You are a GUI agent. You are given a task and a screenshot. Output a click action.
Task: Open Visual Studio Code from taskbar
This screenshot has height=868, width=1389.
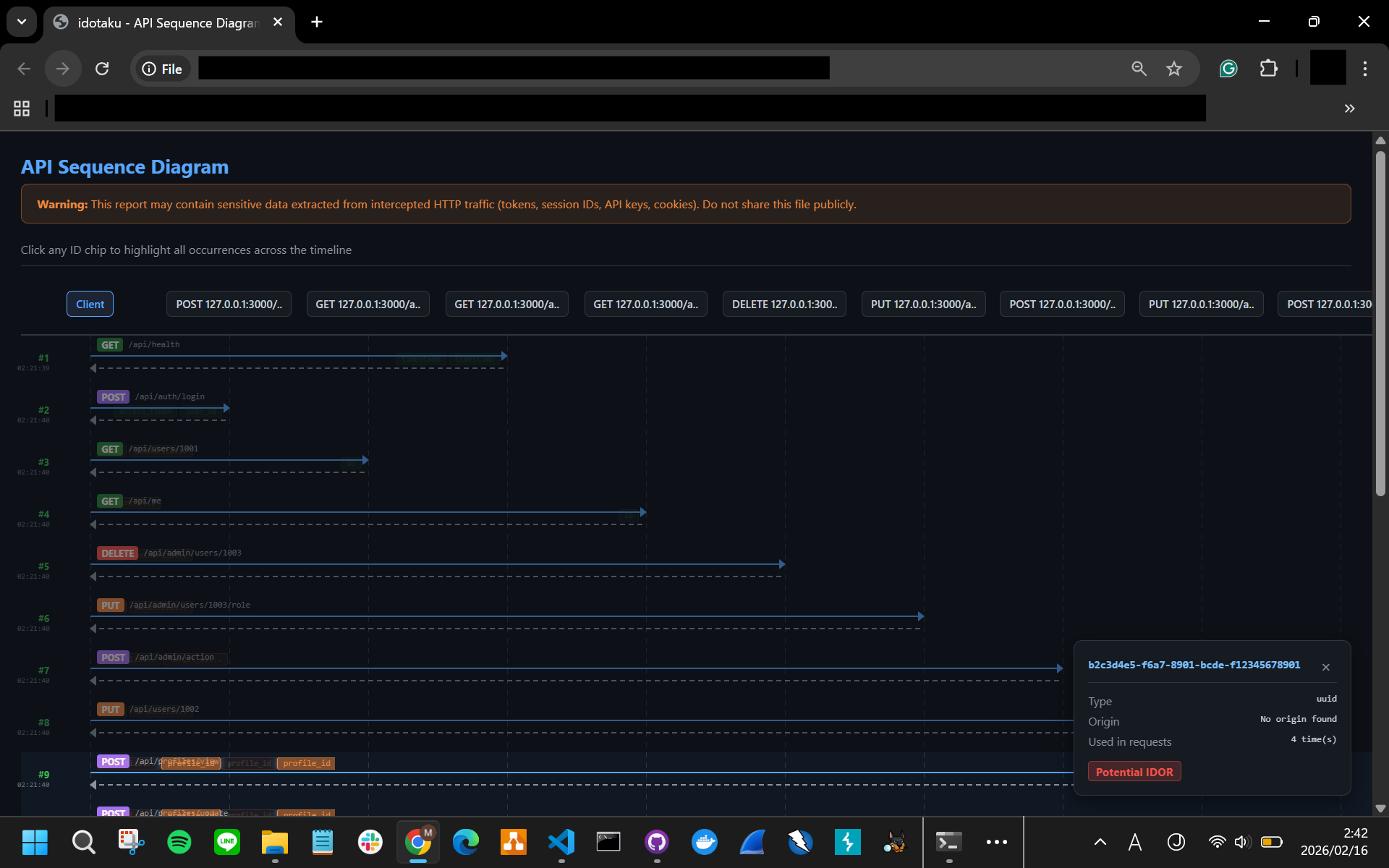click(x=561, y=841)
